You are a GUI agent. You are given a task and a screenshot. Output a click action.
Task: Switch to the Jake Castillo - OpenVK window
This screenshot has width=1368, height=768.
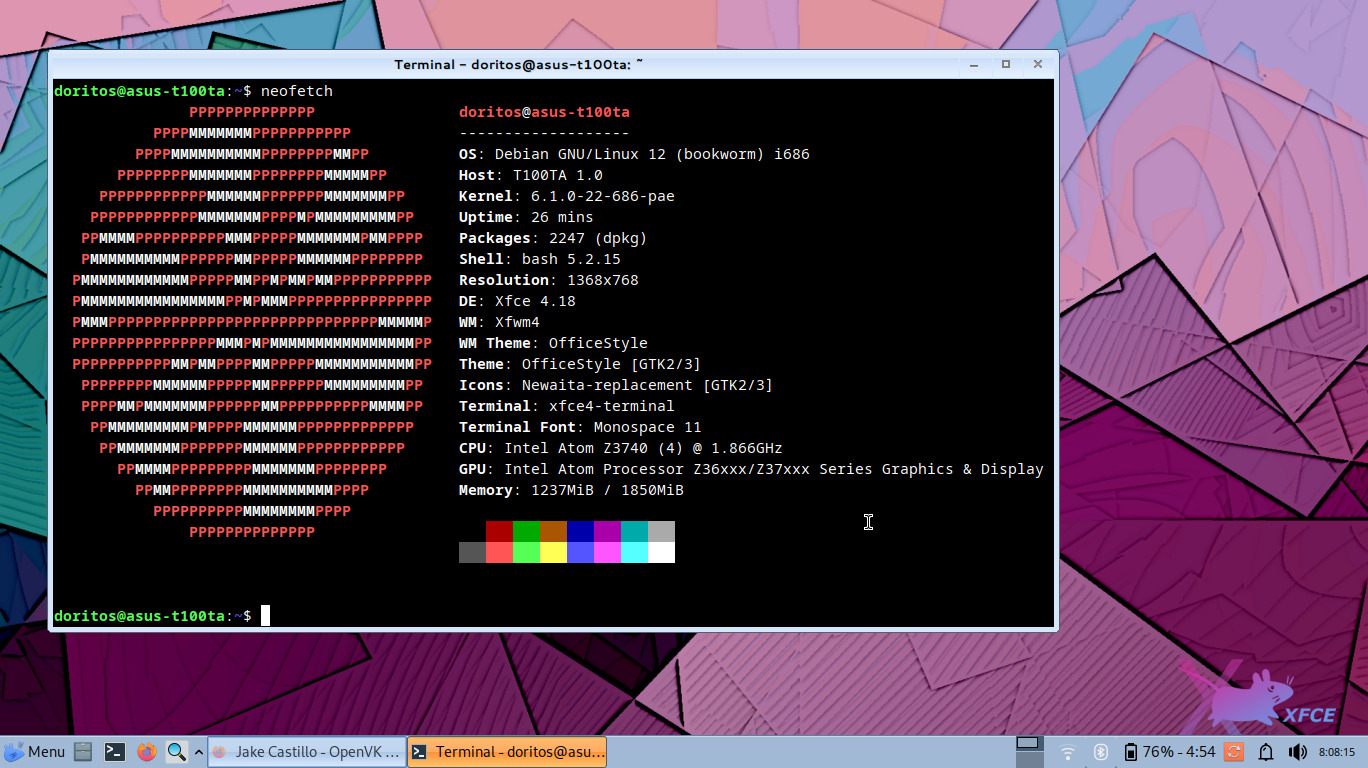click(306, 752)
